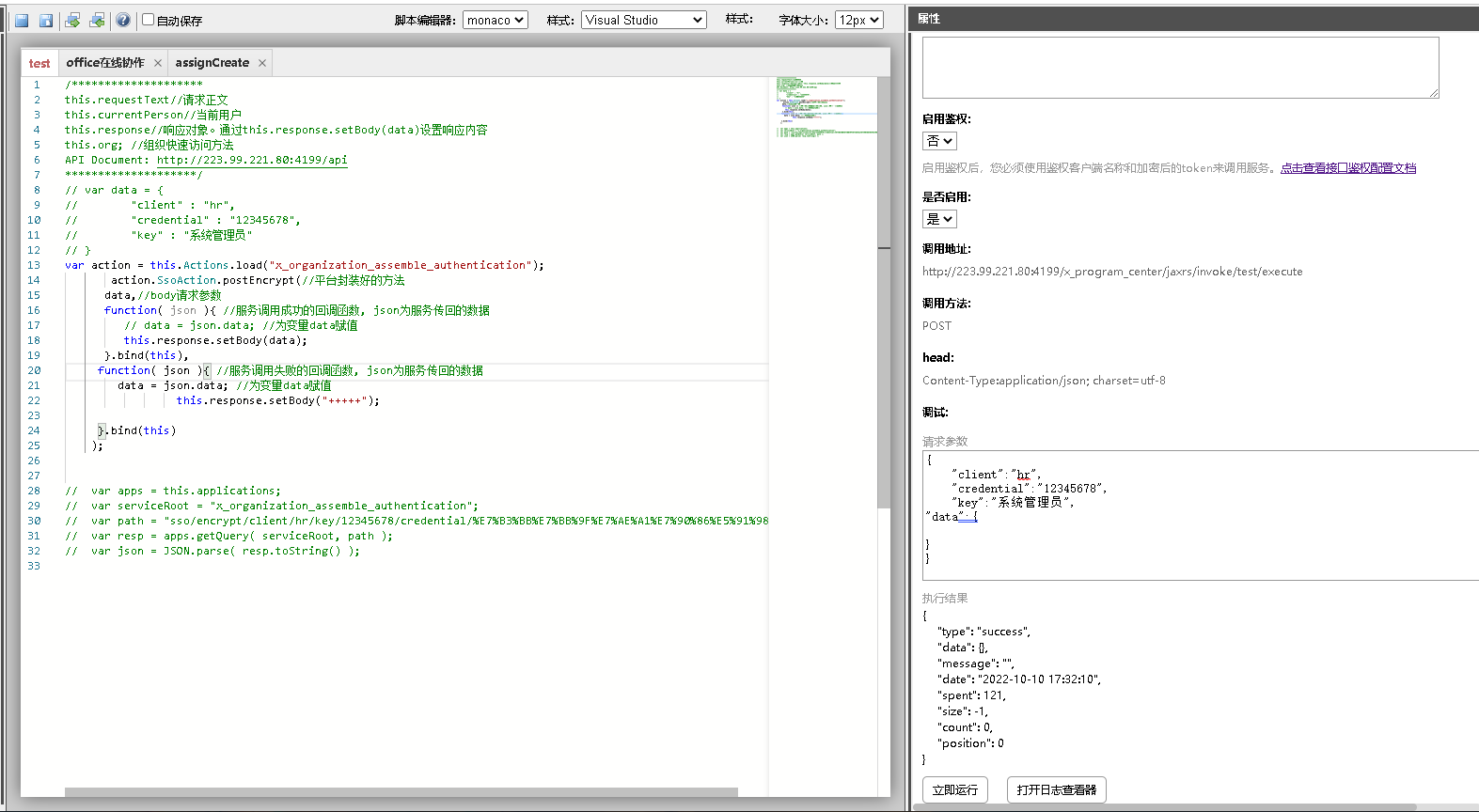The image size is (1479, 812).
Task: Click the Save As floppy disk icon
Action: (45, 20)
